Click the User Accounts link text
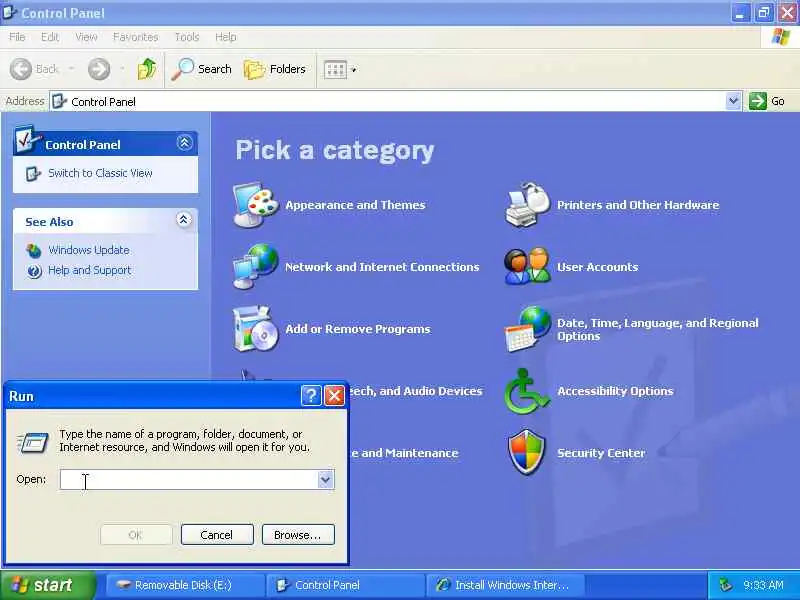The height and width of the screenshot is (600, 800). (597, 267)
